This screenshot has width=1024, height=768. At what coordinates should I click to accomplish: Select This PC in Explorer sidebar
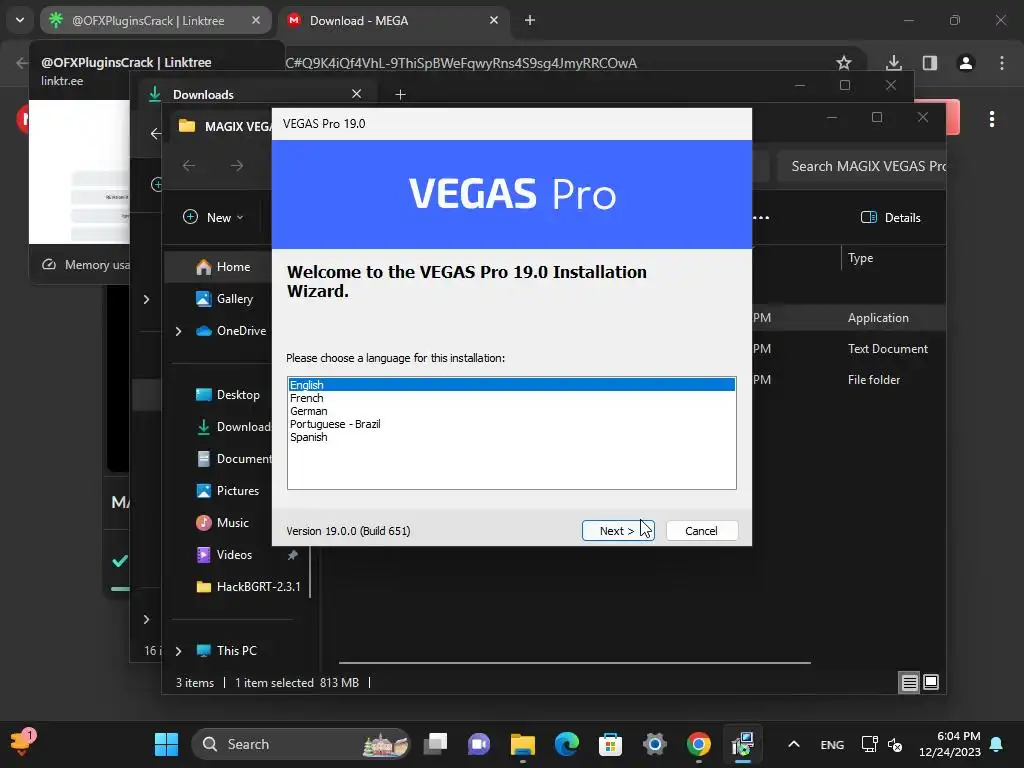227,650
